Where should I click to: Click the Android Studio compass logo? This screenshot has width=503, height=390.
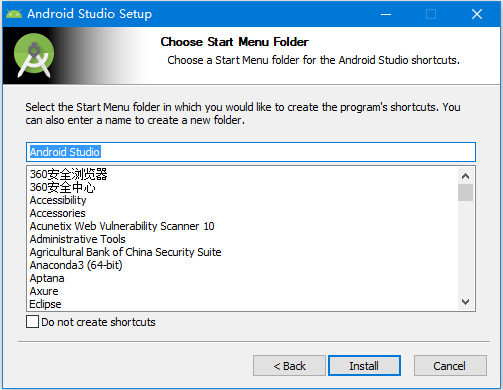pyautogui.click(x=34, y=56)
